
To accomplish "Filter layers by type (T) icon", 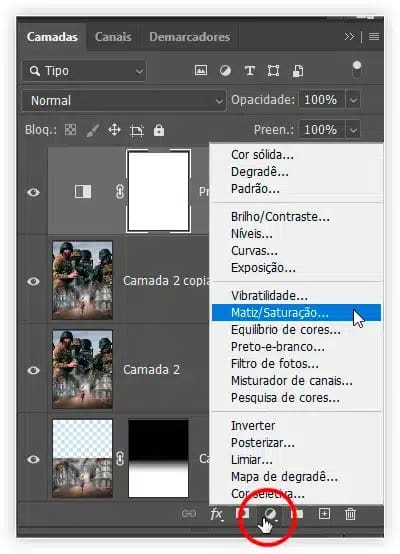I will (x=249, y=71).
